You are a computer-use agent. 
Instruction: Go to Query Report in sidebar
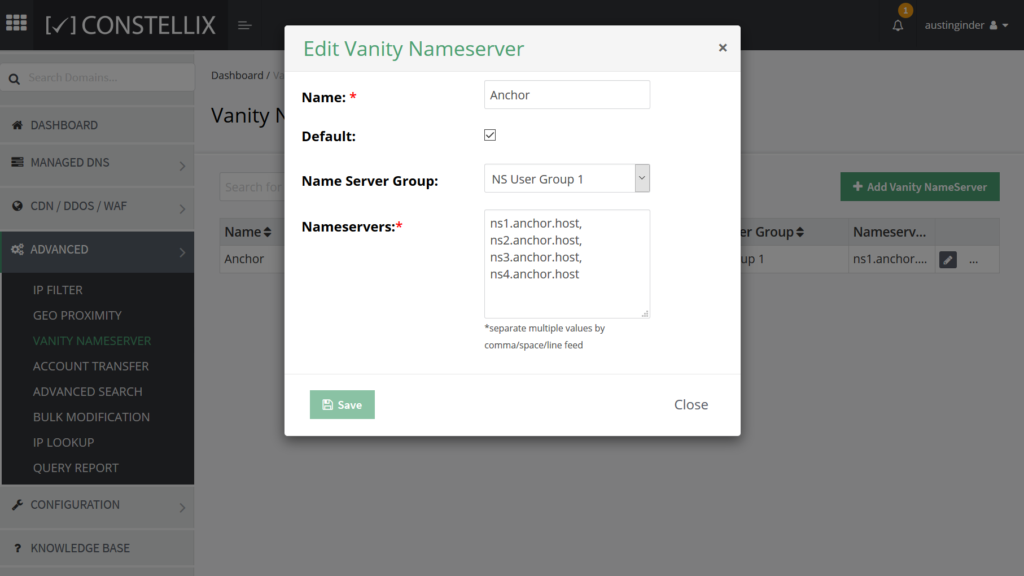tap(76, 467)
